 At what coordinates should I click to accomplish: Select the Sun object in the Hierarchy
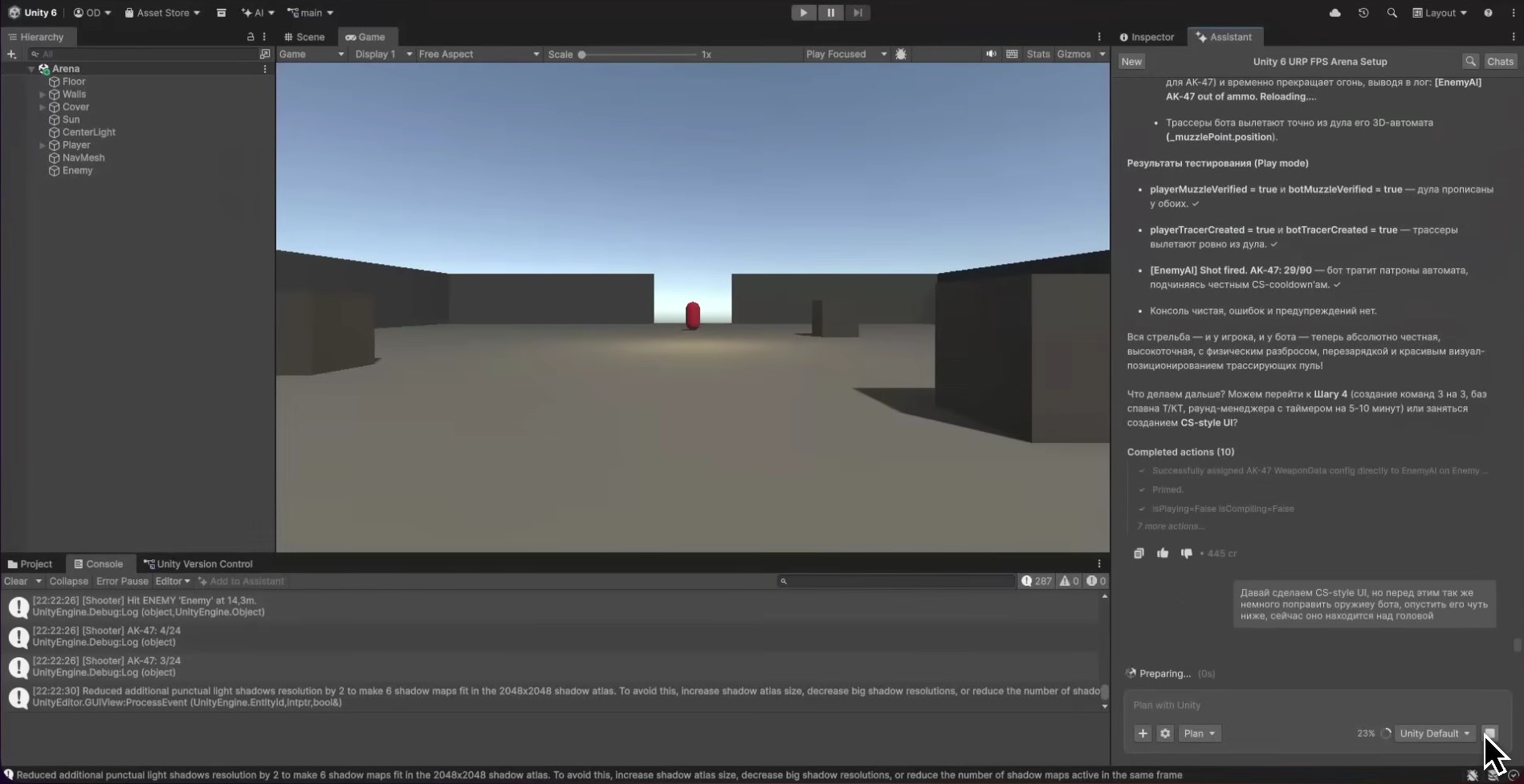point(71,120)
